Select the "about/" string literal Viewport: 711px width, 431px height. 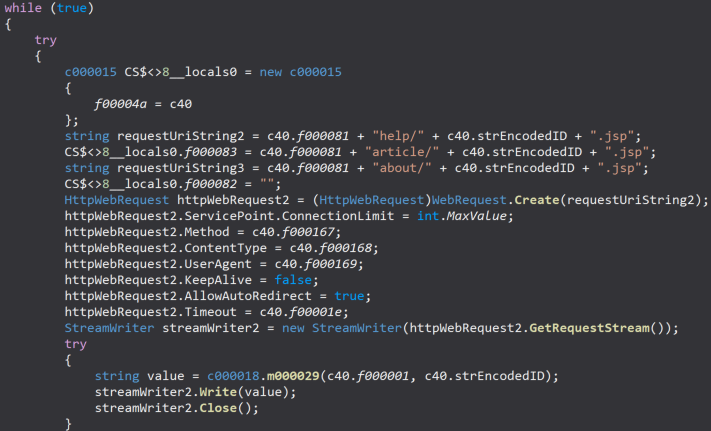pos(402,168)
